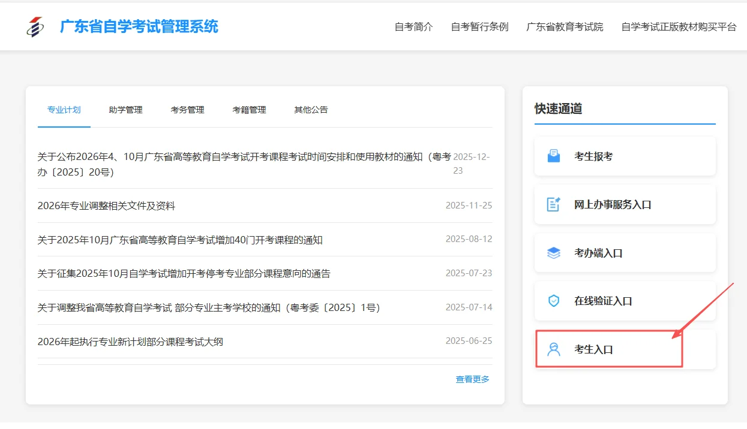Open notice about 增加40门开考课程
747x429 pixels.
click(180, 240)
